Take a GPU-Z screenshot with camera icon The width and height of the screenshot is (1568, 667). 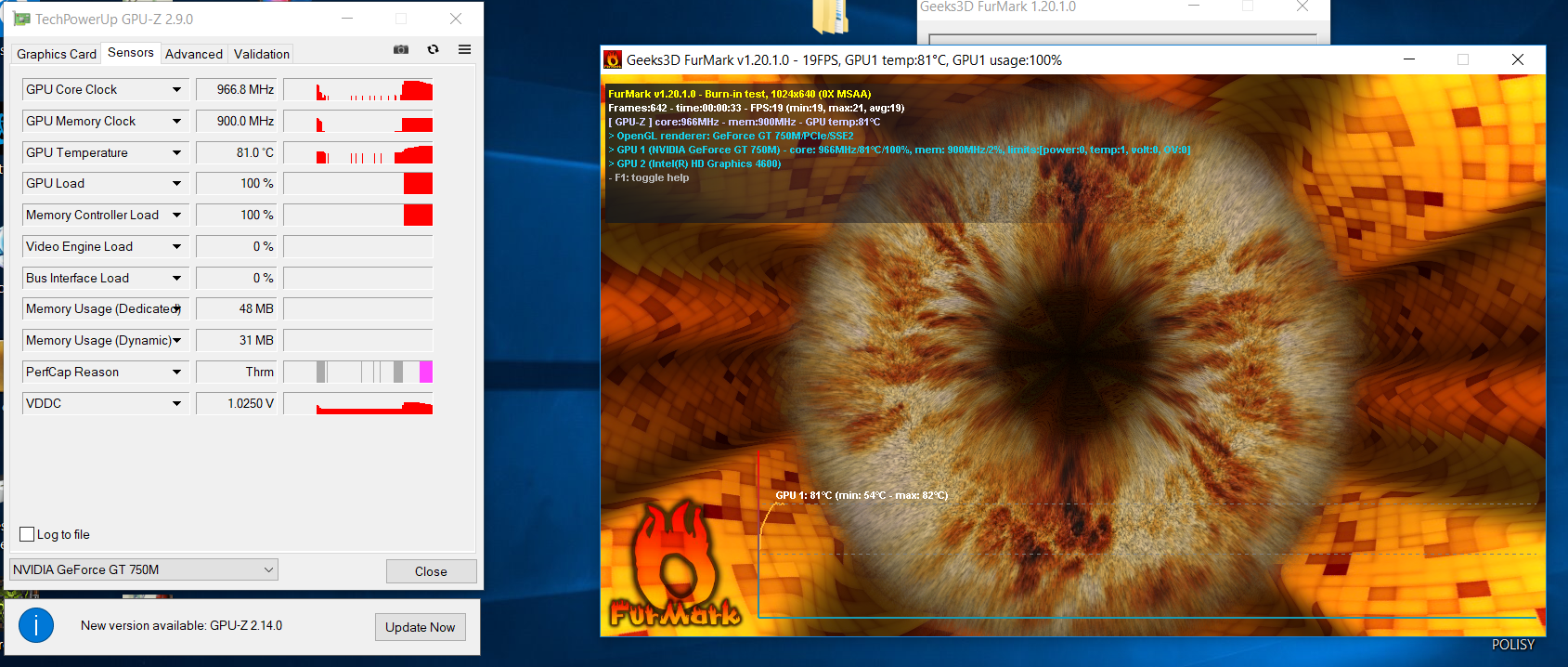[x=401, y=49]
